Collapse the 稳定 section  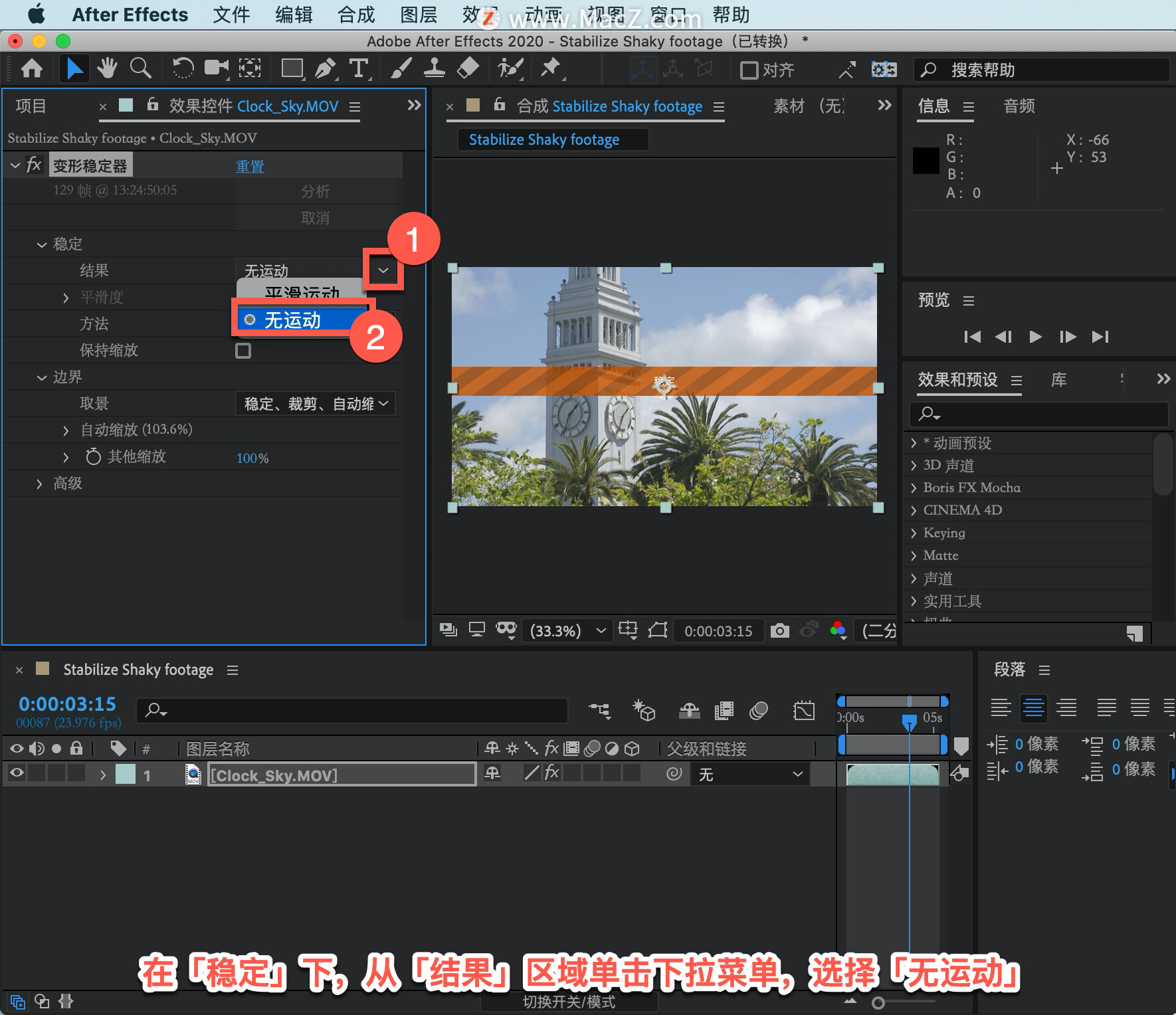pos(42,244)
